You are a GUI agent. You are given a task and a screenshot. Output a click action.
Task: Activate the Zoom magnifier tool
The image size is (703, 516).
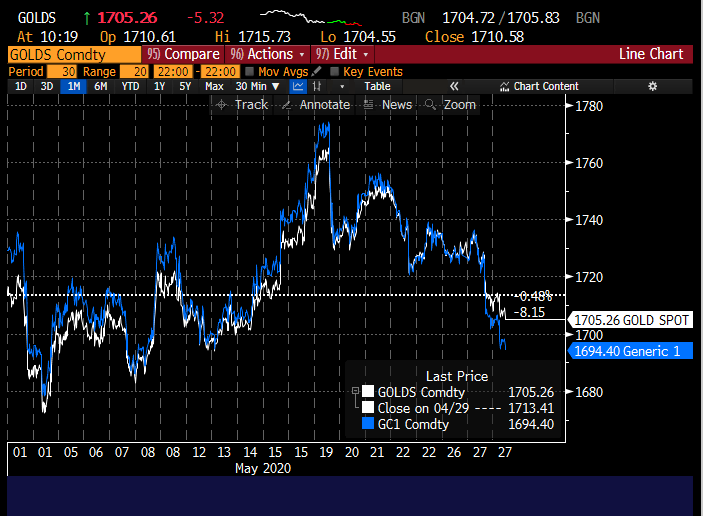[x=450, y=105]
